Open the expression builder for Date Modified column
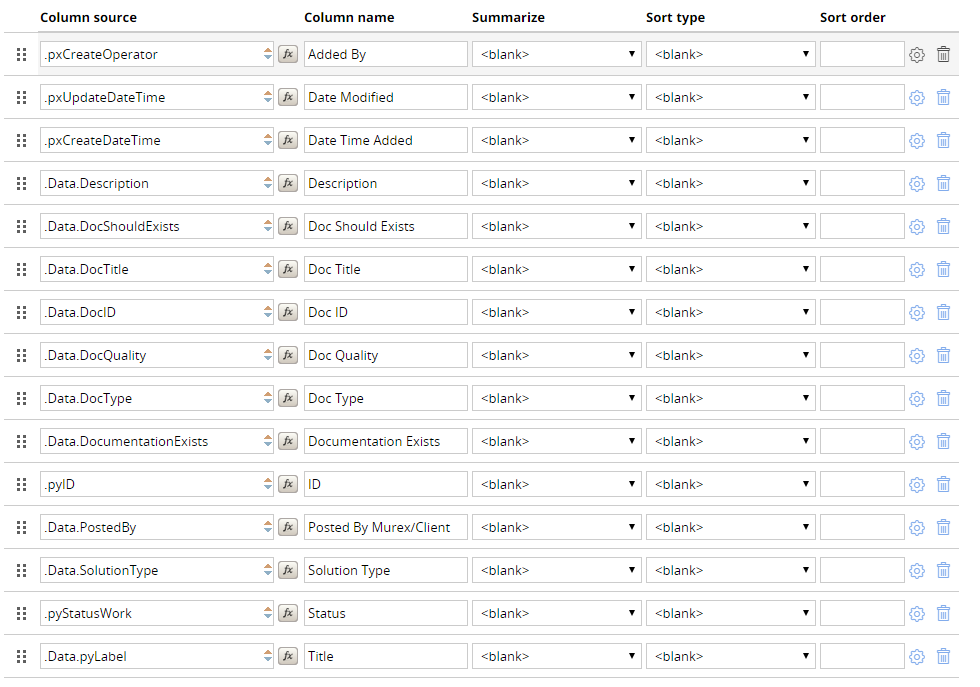The height and width of the screenshot is (687, 980). click(288, 97)
